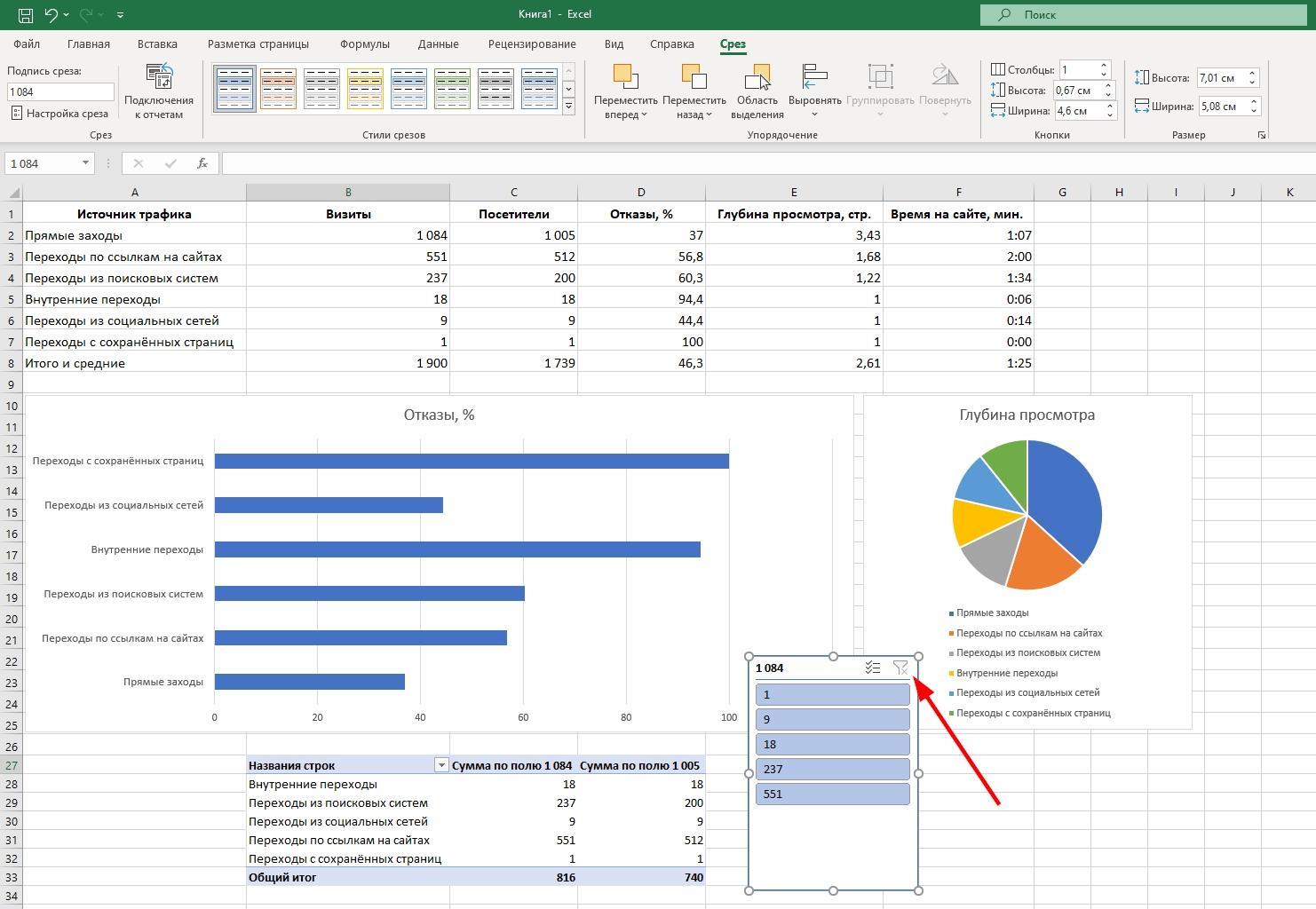This screenshot has width=1316, height=909.
Task: Click the Redo arrow icon
Action: (x=86, y=14)
